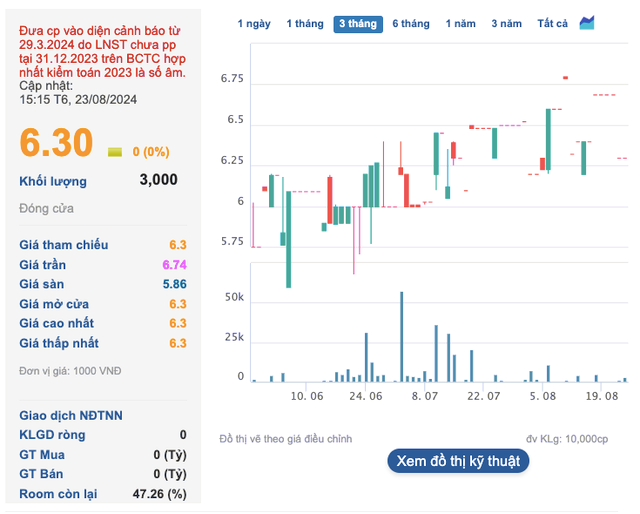Select the 3 năm time range
This screenshot has width=640, height=514.
pyautogui.click(x=507, y=23)
